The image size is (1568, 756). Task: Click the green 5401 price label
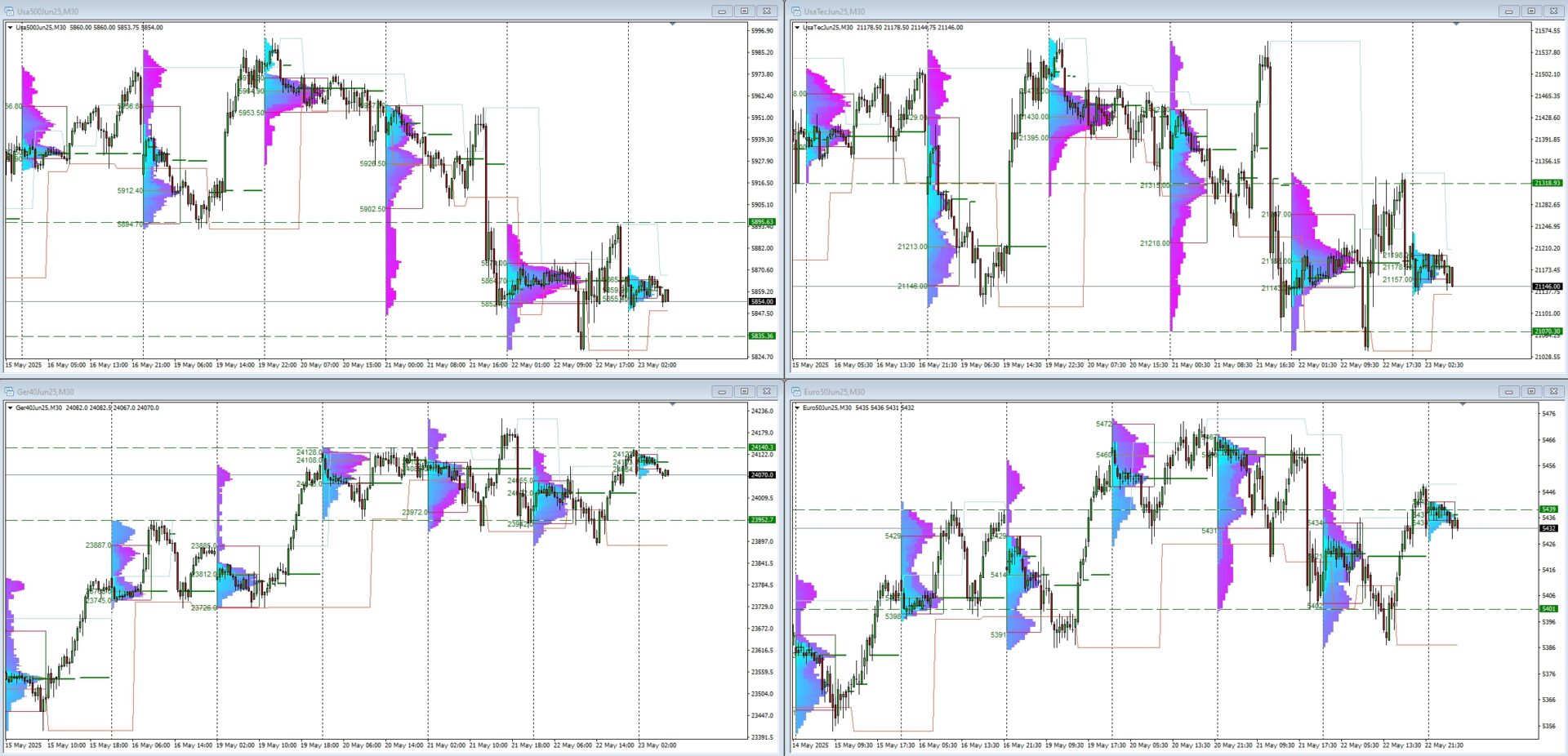click(1548, 609)
